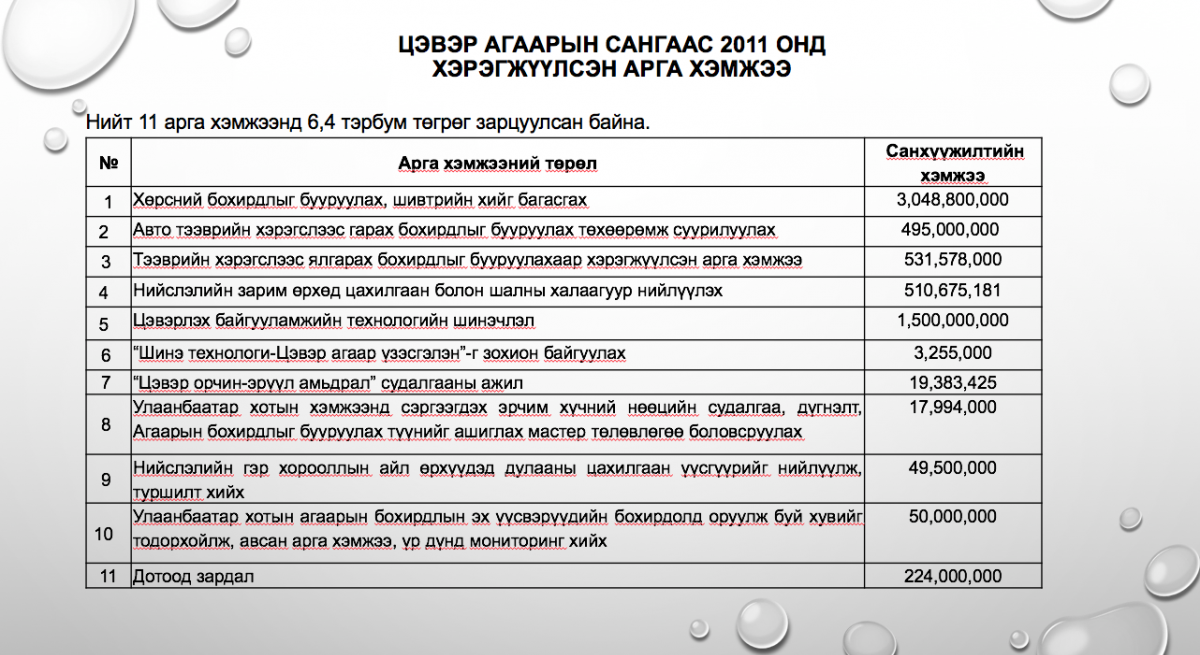Click the row 10 "Улаанбаатар хотын агаарын" description
Viewport: 1200px width, 655px height.
498,528
